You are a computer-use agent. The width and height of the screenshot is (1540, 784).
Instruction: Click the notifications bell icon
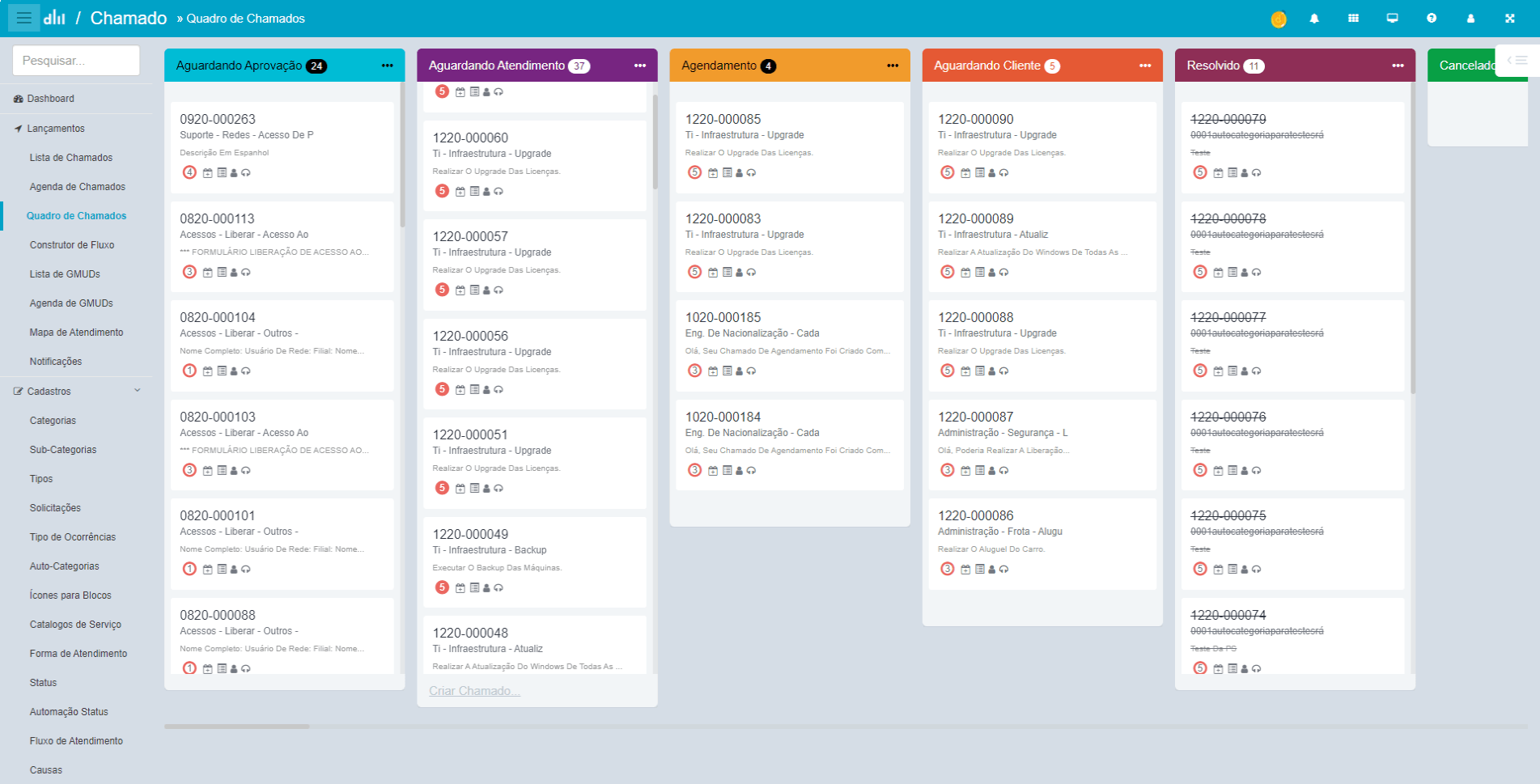tap(1314, 19)
